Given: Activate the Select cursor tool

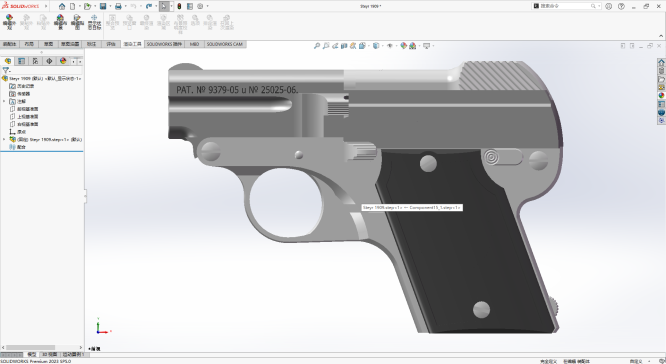Looking at the screenshot, I should pos(164,6).
